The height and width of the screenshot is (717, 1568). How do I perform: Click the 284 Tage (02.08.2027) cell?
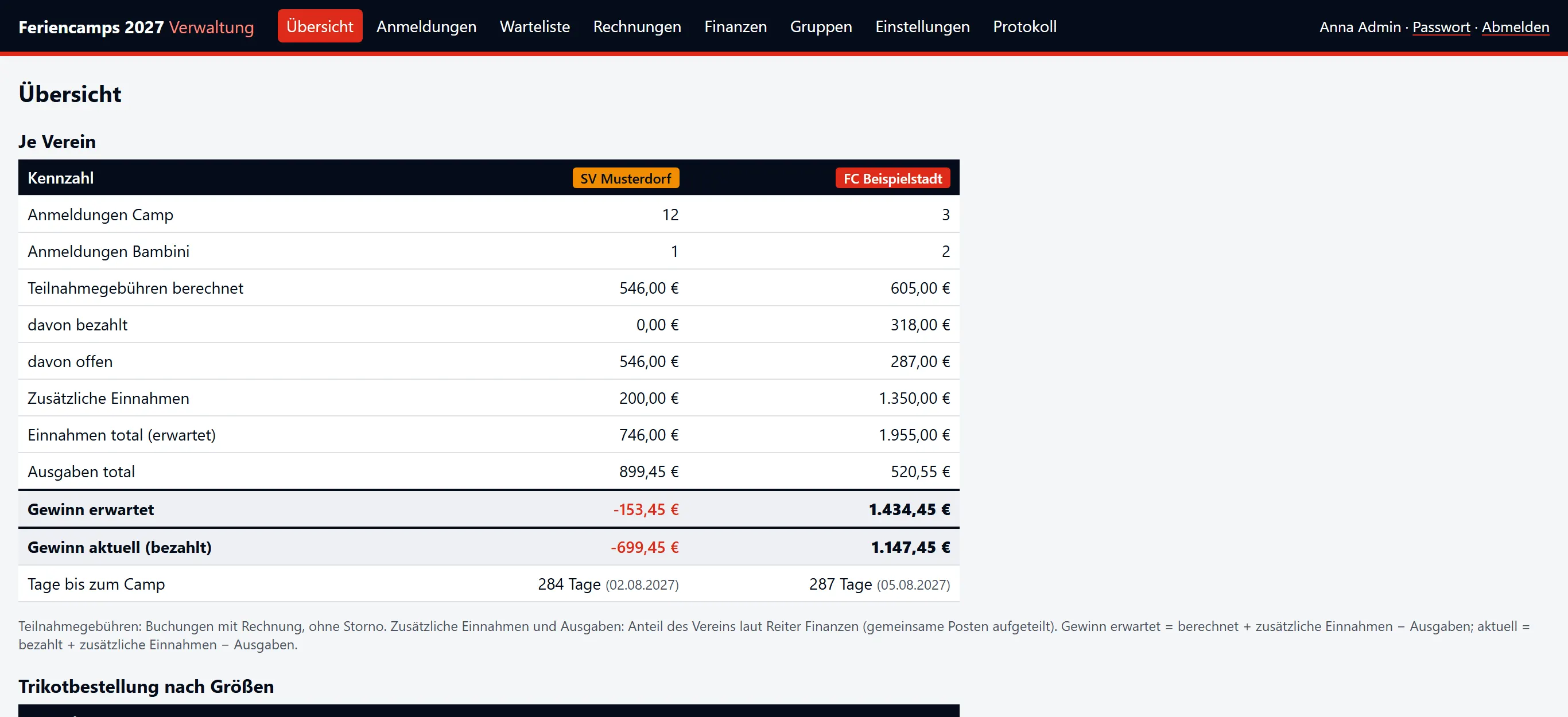[608, 584]
